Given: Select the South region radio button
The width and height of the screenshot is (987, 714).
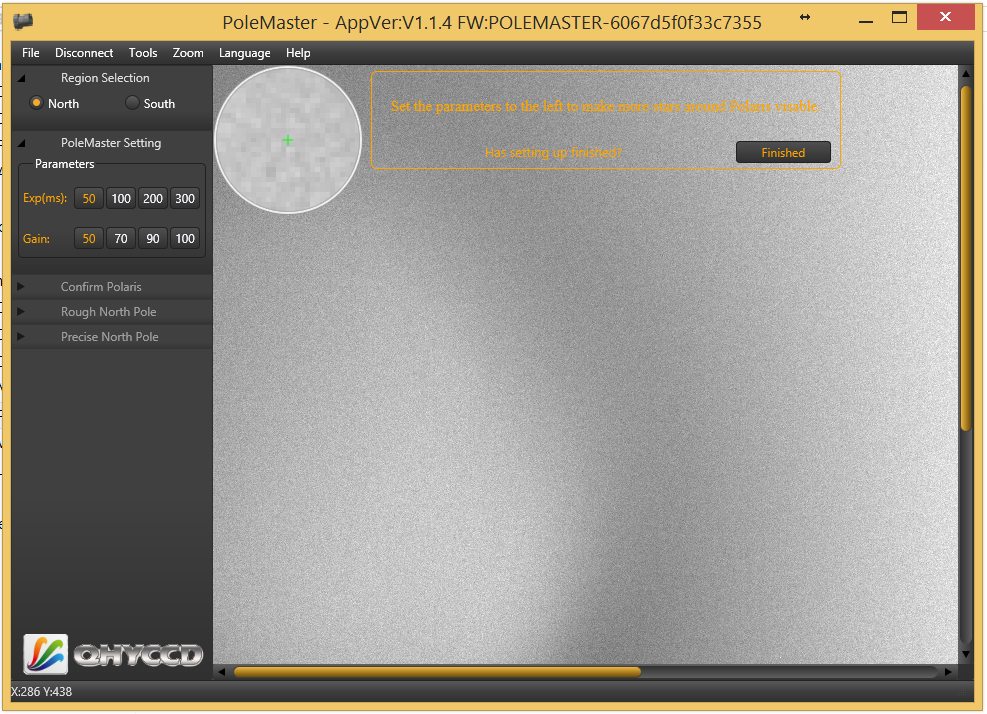Looking at the screenshot, I should click(132, 103).
